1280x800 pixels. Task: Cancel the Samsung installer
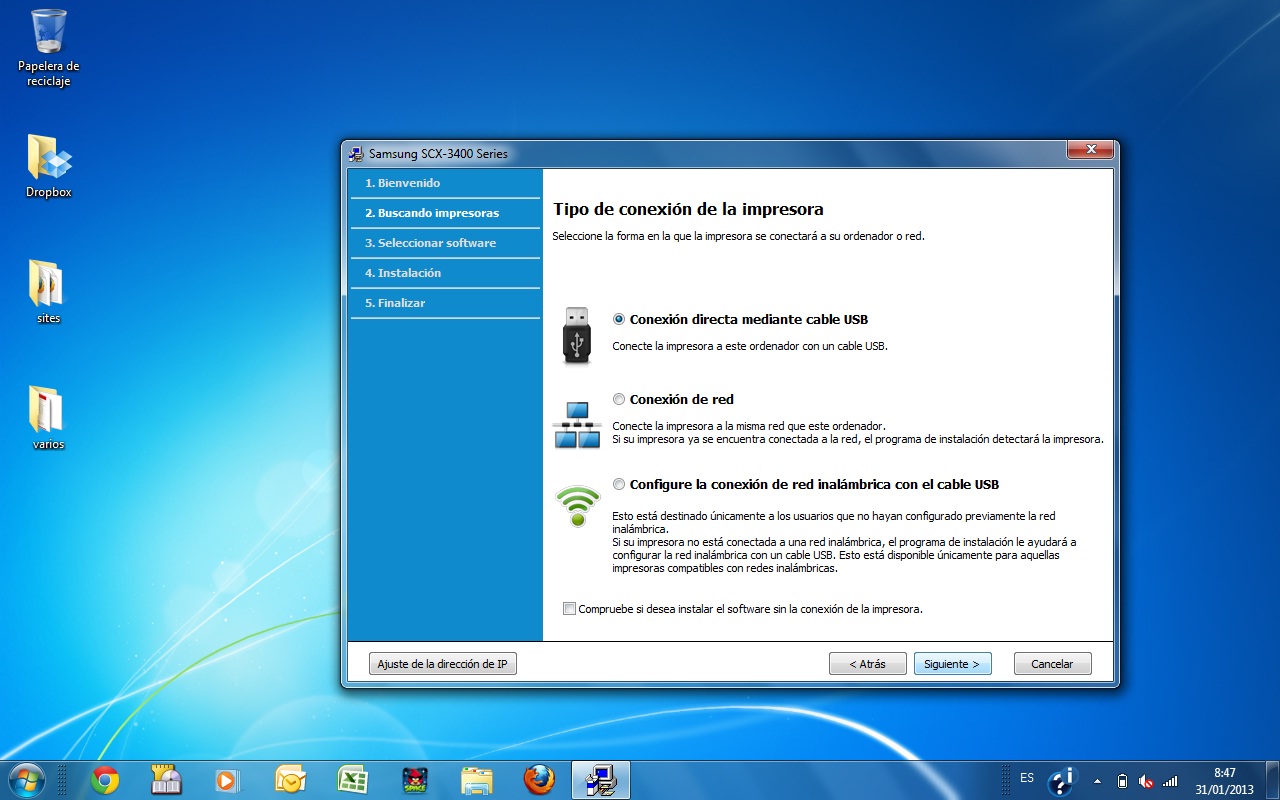coord(1052,664)
